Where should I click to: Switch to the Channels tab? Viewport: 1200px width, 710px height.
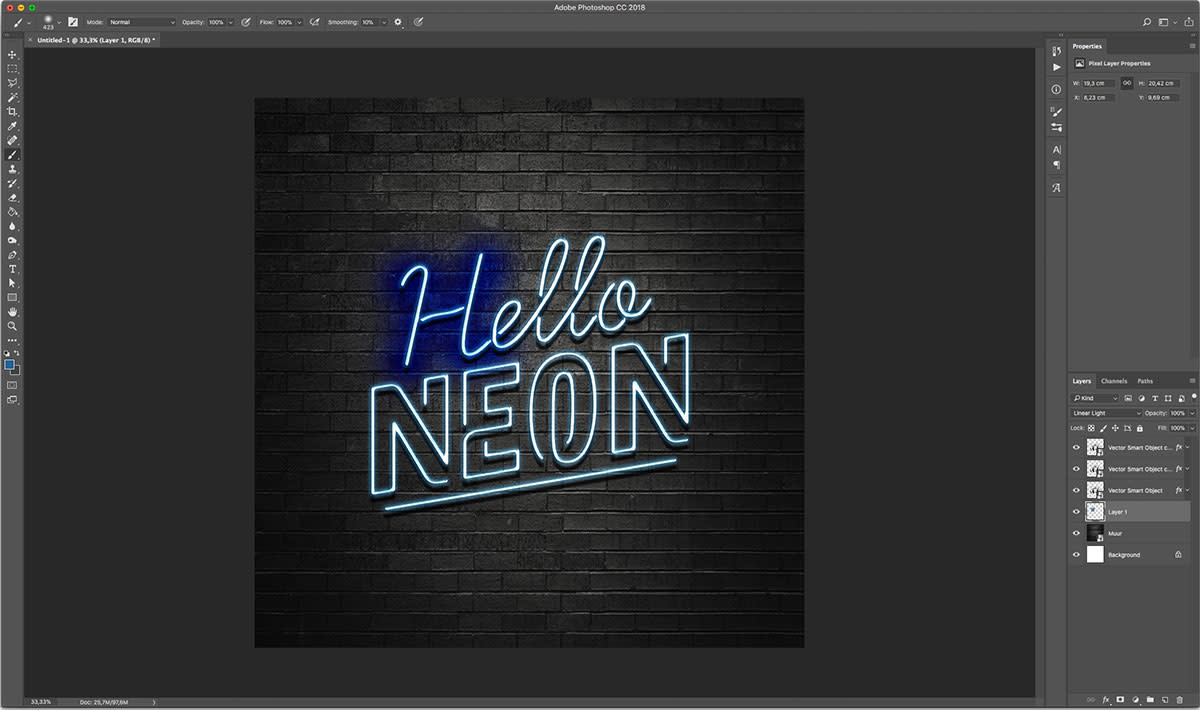pyautogui.click(x=1113, y=381)
